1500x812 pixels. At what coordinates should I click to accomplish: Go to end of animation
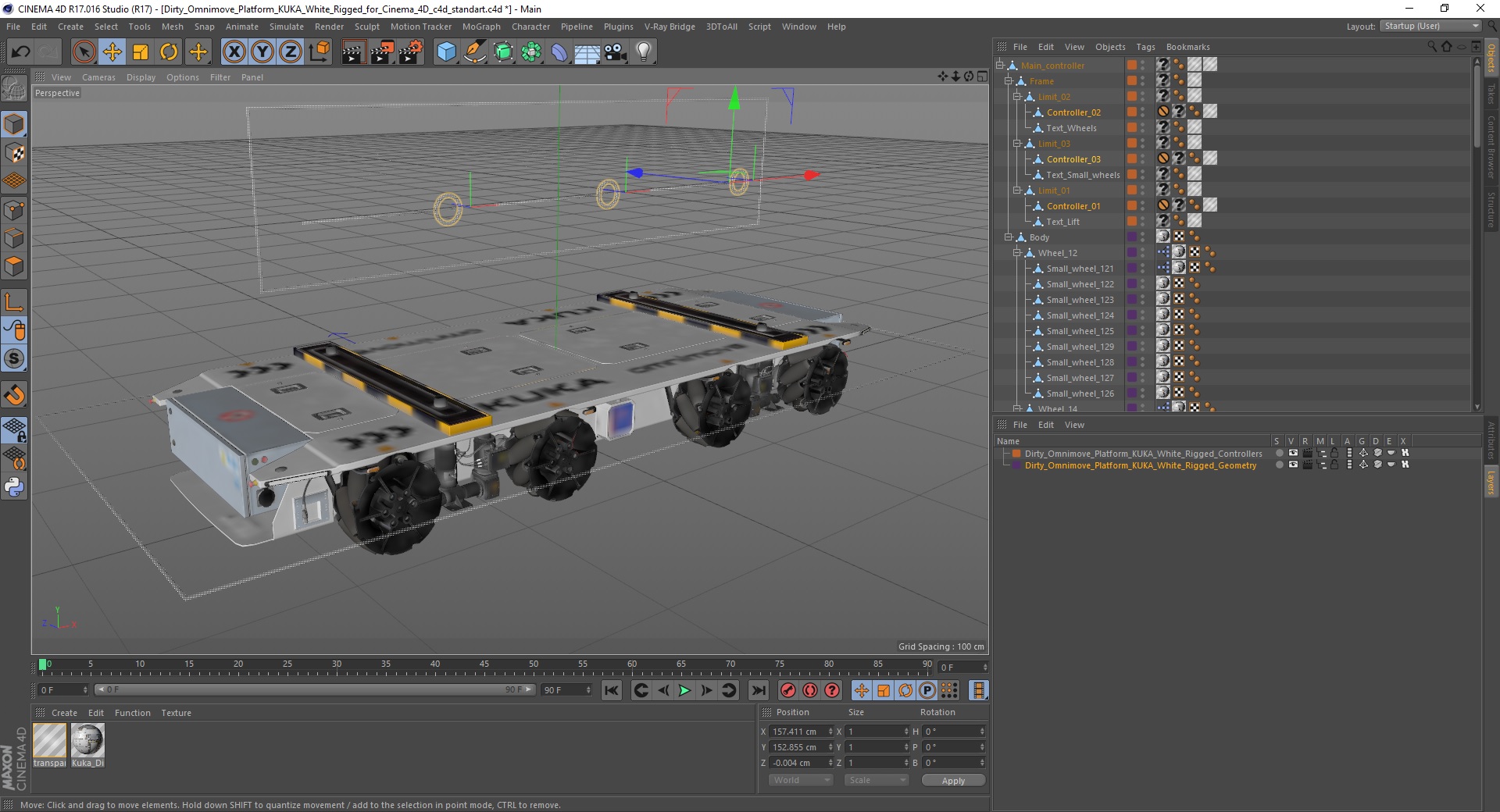coord(758,690)
